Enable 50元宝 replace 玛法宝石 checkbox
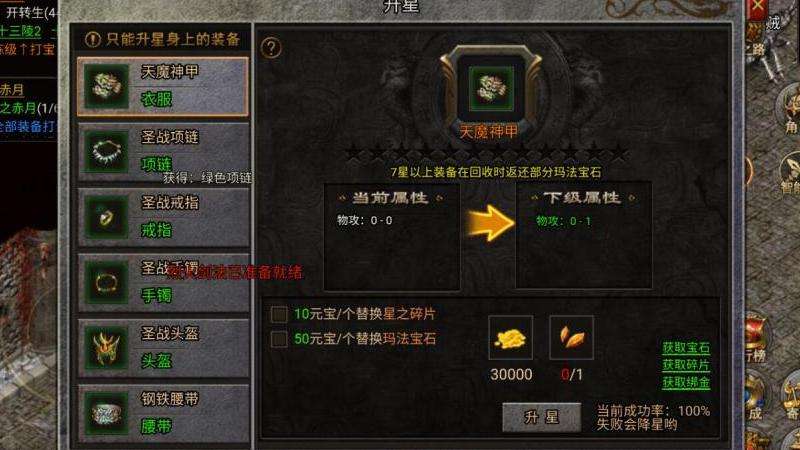This screenshot has width=800, height=450. tap(279, 339)
